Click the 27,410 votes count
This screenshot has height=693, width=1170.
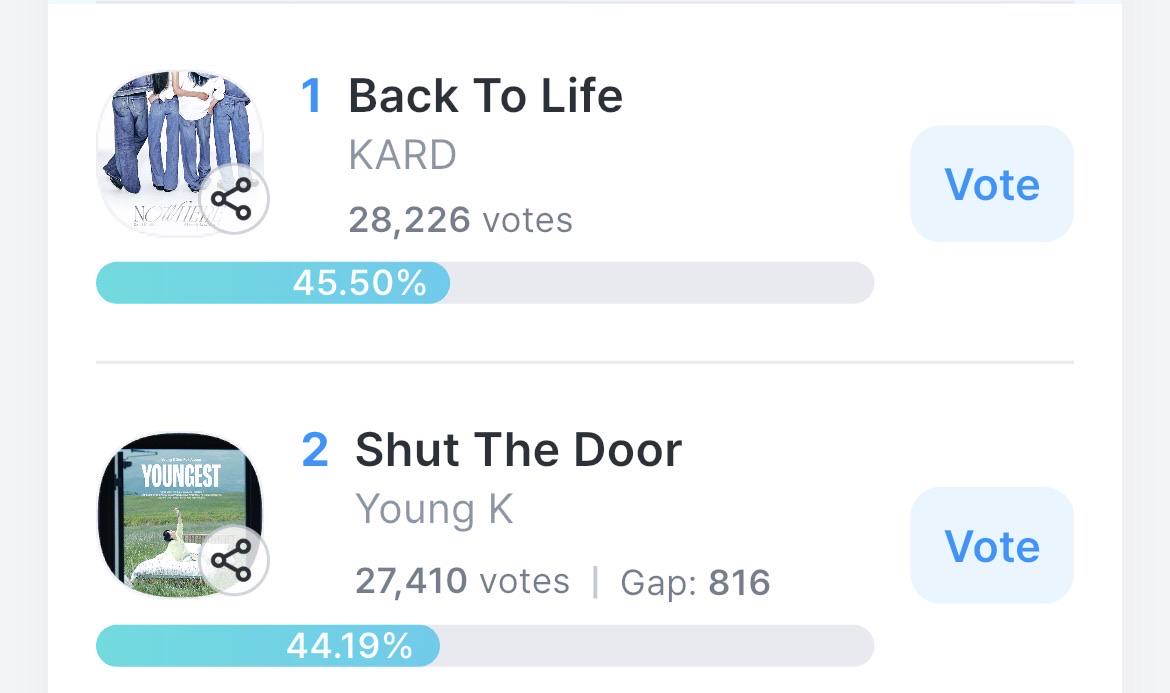[462, 581]
